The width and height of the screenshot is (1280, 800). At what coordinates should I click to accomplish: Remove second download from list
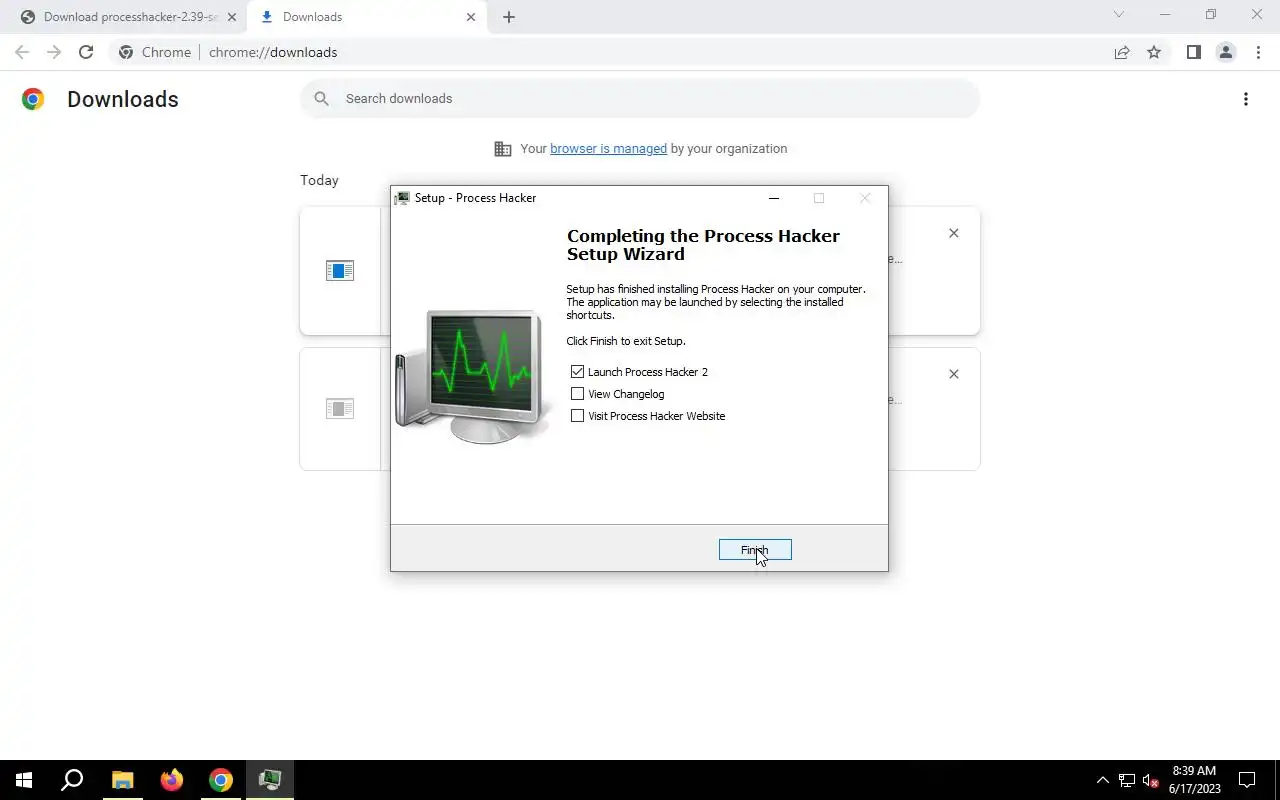(953, 374)
